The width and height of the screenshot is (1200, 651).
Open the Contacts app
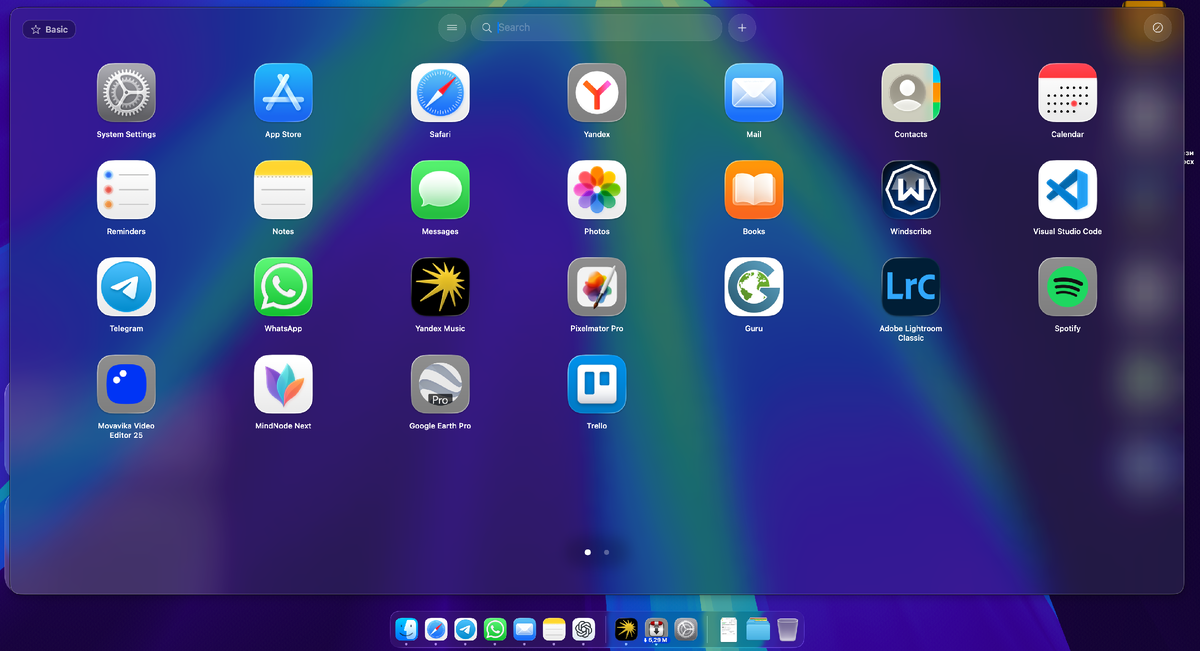point(911,92)
